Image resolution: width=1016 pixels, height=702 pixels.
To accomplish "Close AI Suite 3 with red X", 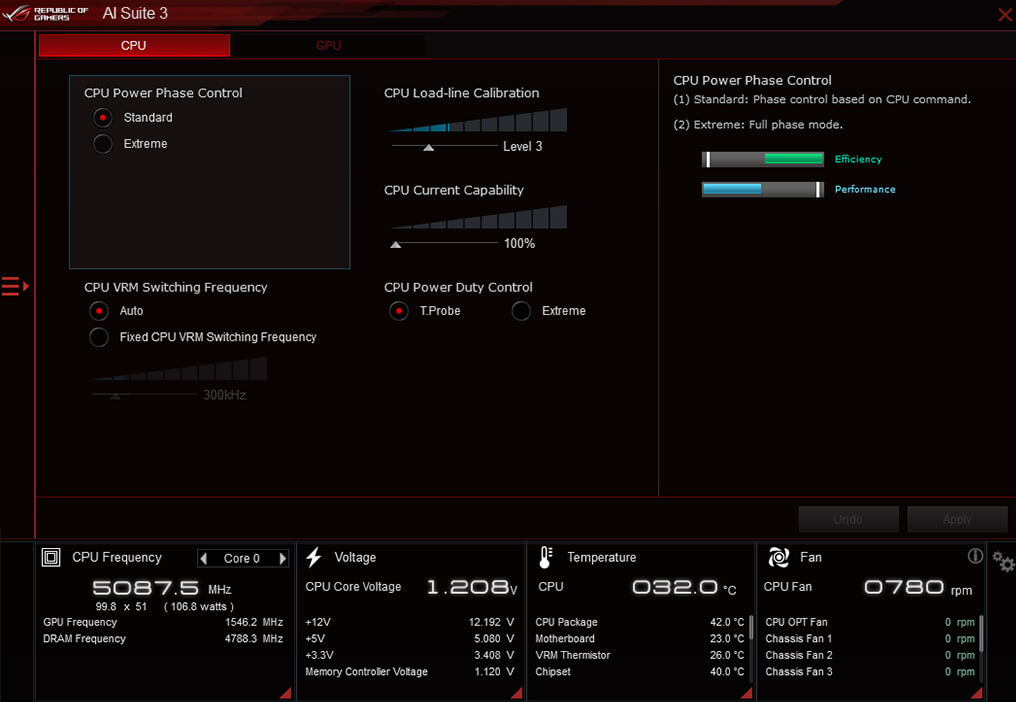I will (x=1005, y=15).
